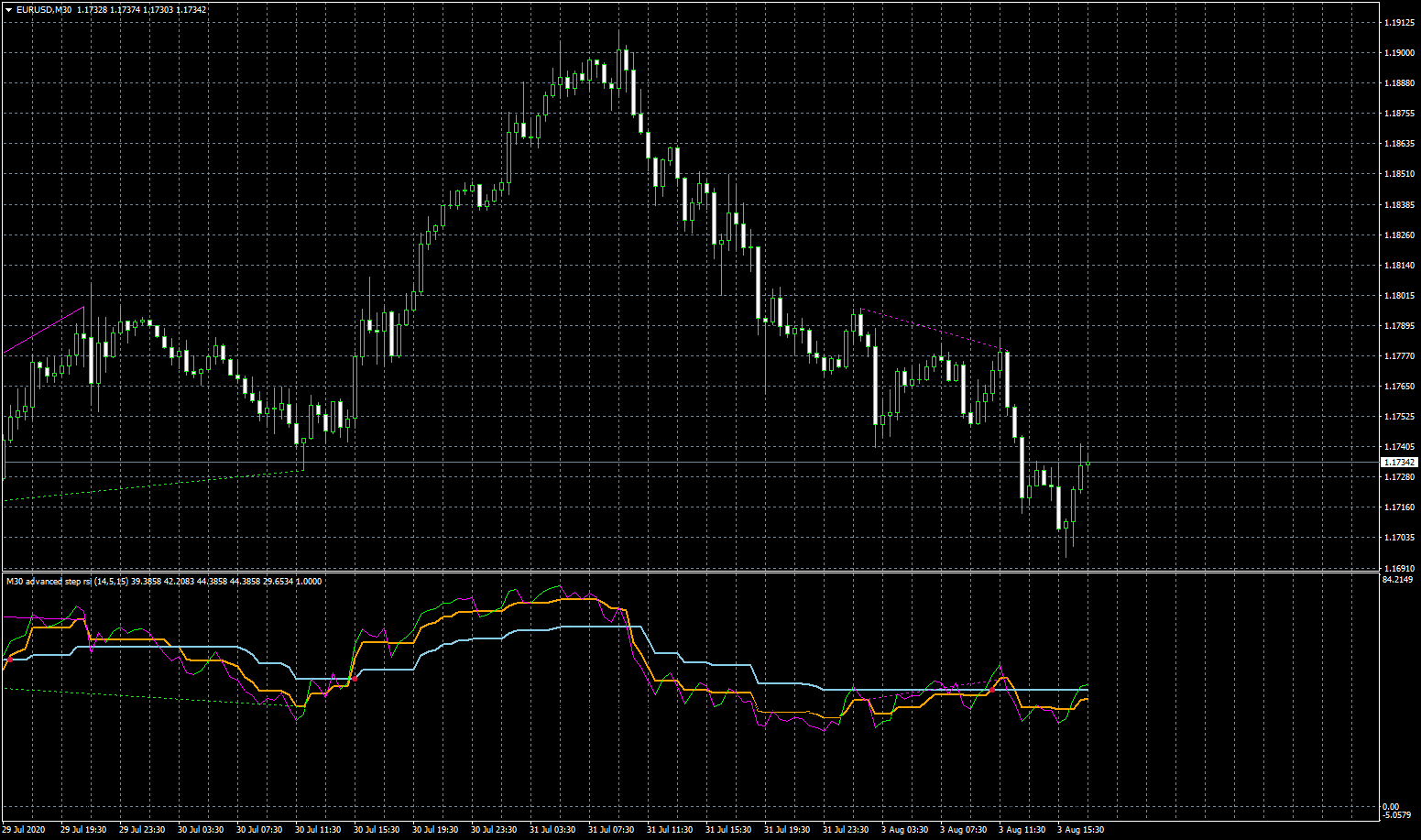Click the '30 Jul 07:30' time axis label
This screenshot has height=840, width=1421.
pos(259,830)
